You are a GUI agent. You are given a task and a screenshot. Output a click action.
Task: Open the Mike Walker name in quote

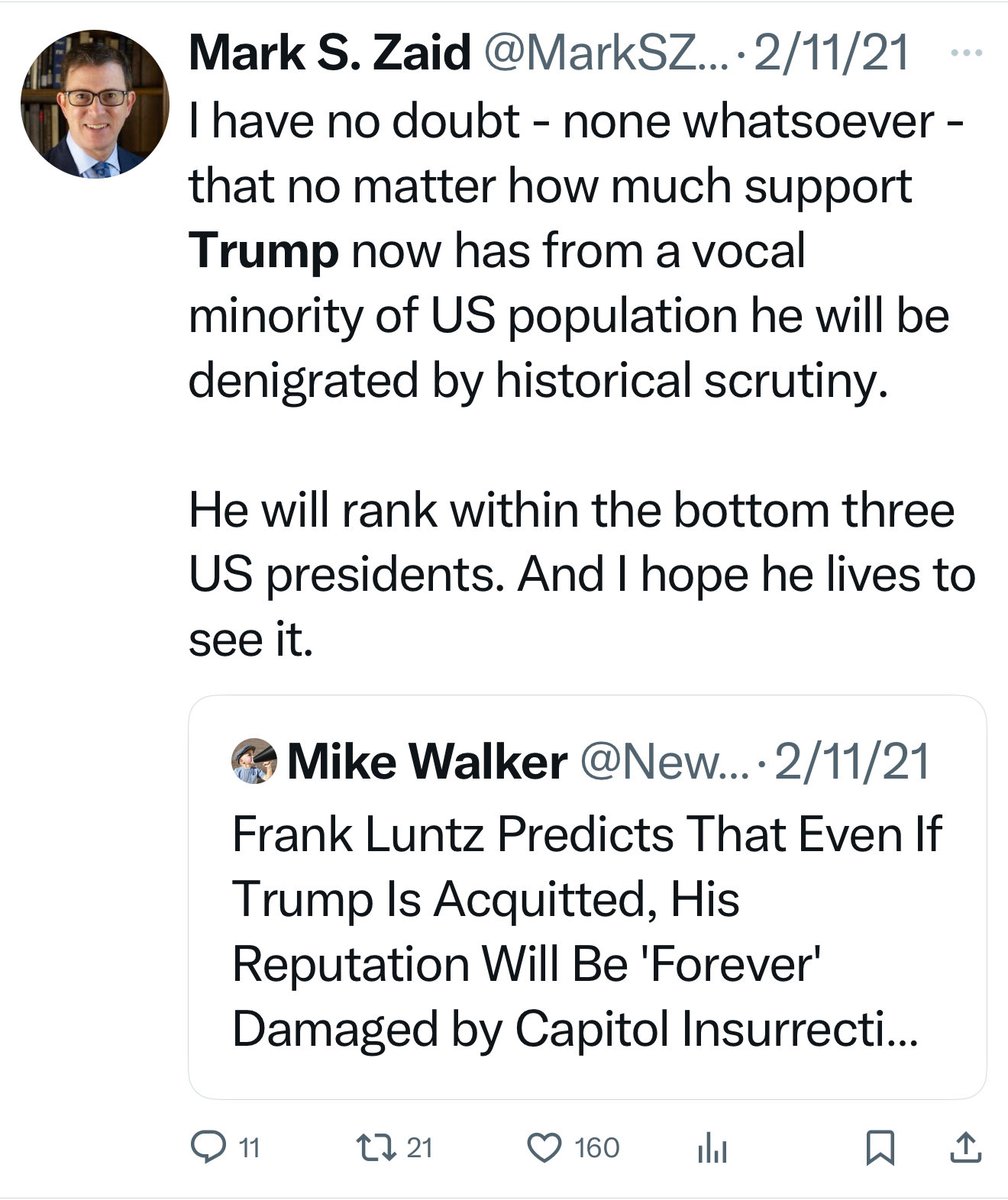(425, 763)
